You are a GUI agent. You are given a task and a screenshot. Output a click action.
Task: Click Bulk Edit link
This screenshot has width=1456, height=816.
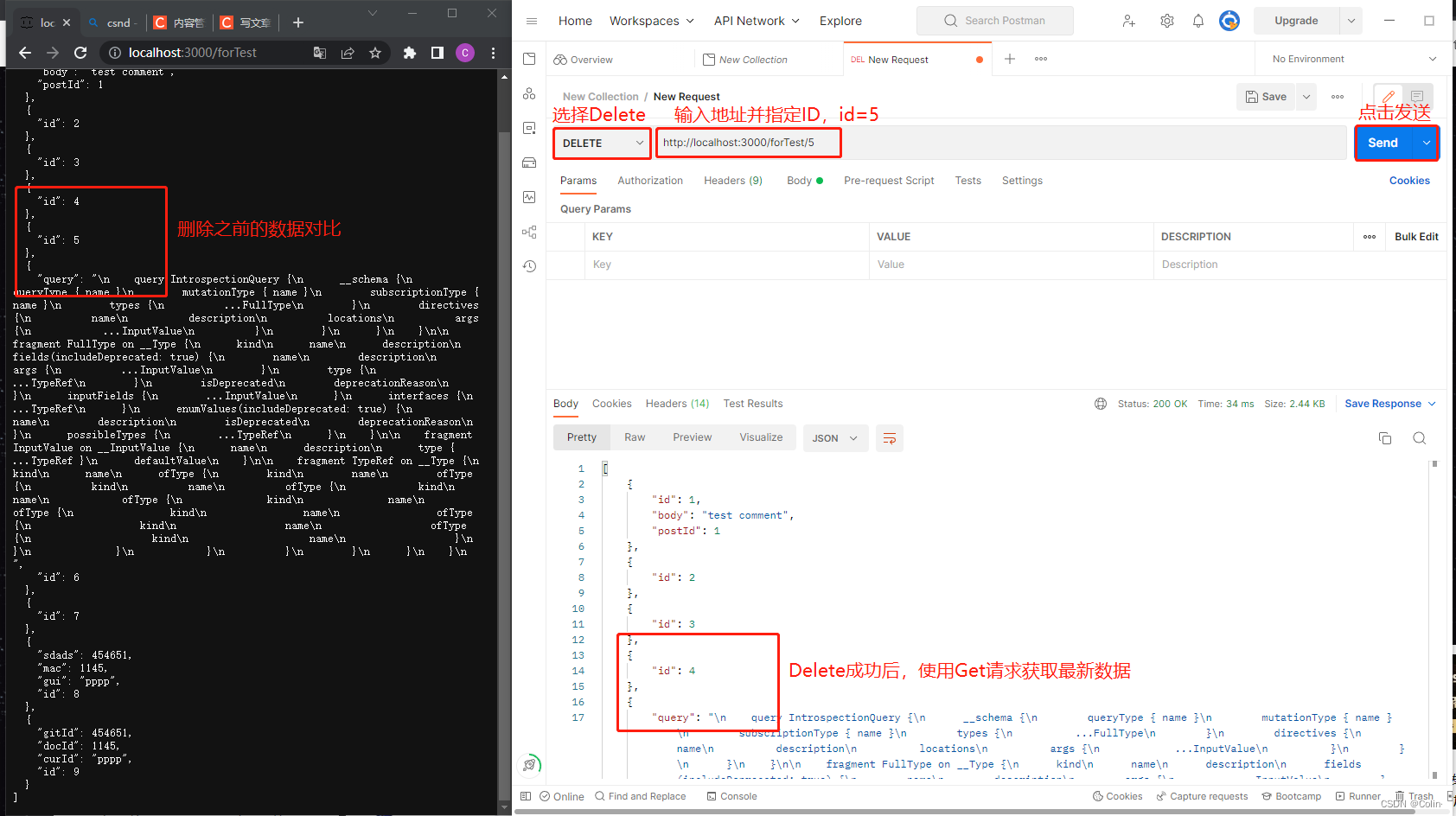[1416, 237]
